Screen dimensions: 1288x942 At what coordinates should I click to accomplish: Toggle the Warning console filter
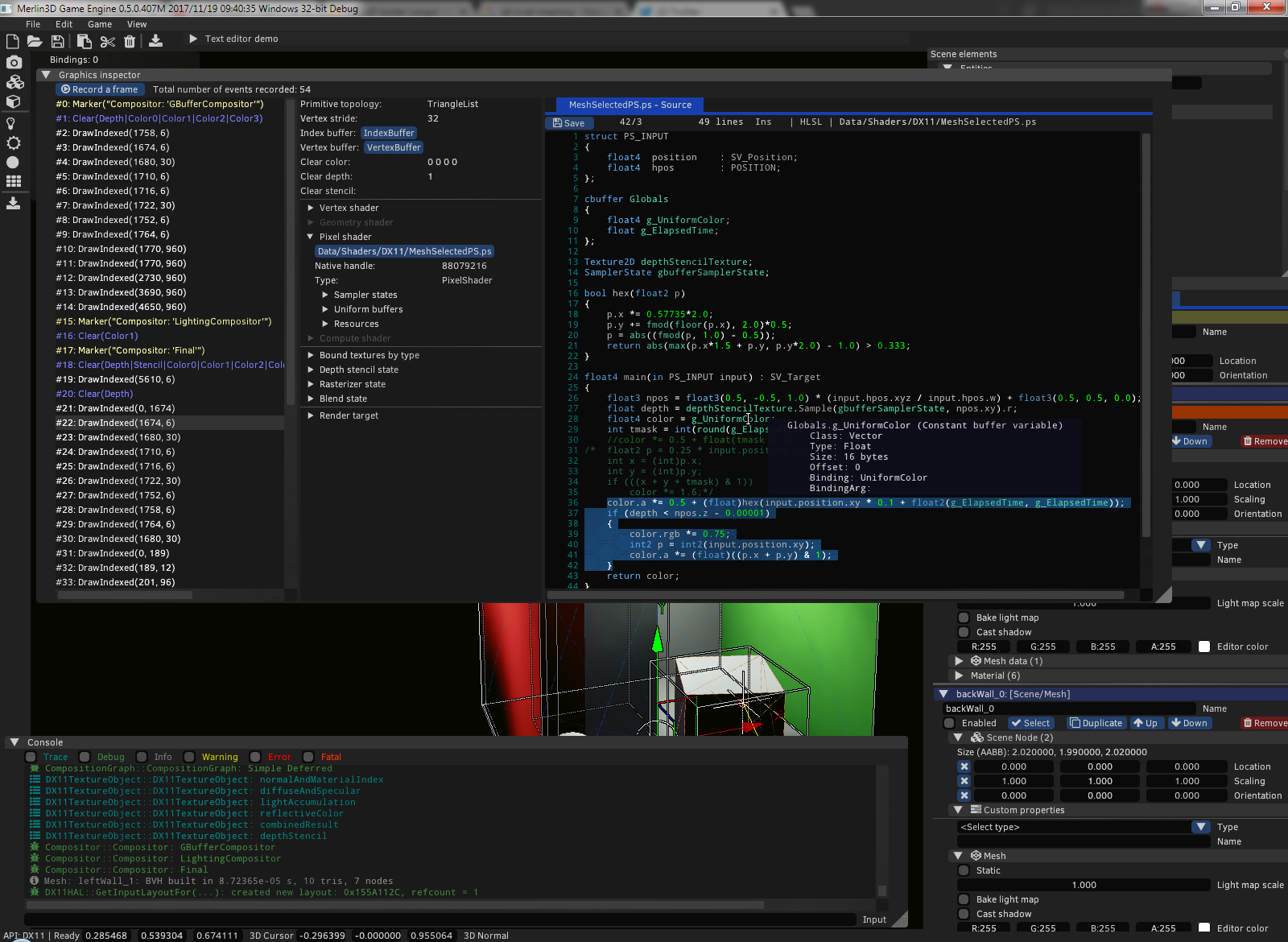click(x=189, y=757)
